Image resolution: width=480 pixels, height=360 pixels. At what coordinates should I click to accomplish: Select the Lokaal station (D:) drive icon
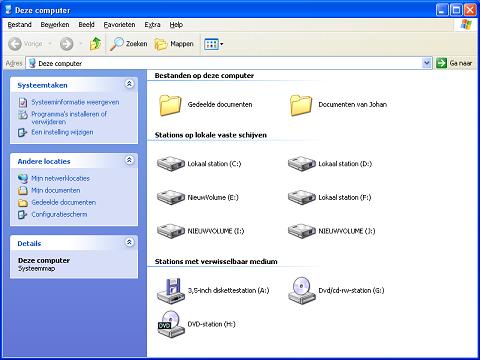click(x=302, y=163)
